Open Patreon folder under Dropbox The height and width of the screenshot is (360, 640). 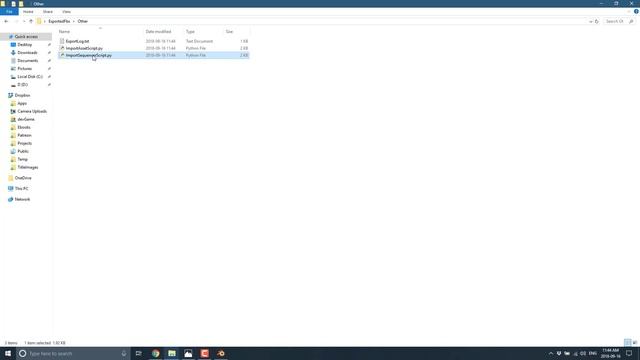click(24, 135)
